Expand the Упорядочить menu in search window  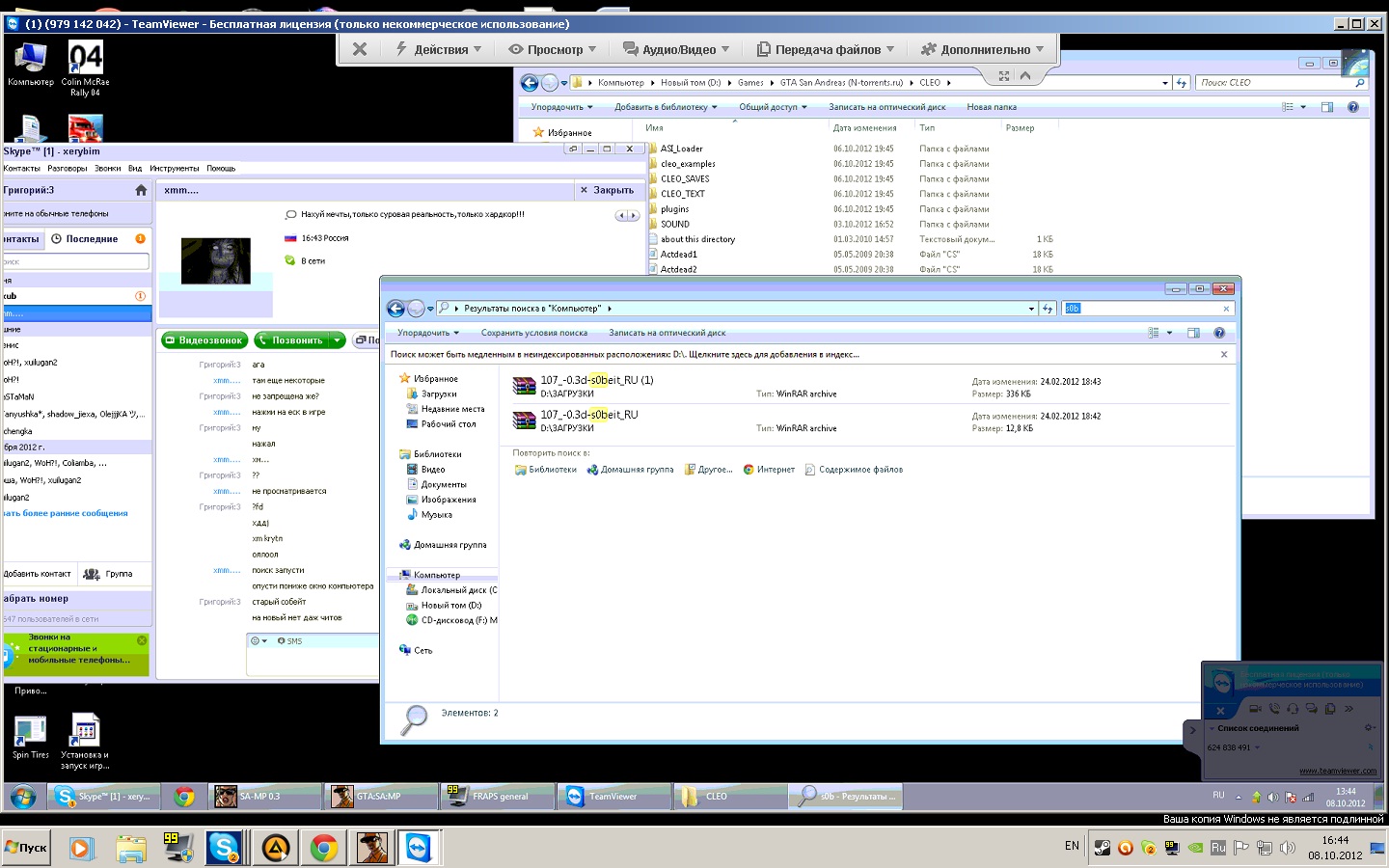[428, 333]
